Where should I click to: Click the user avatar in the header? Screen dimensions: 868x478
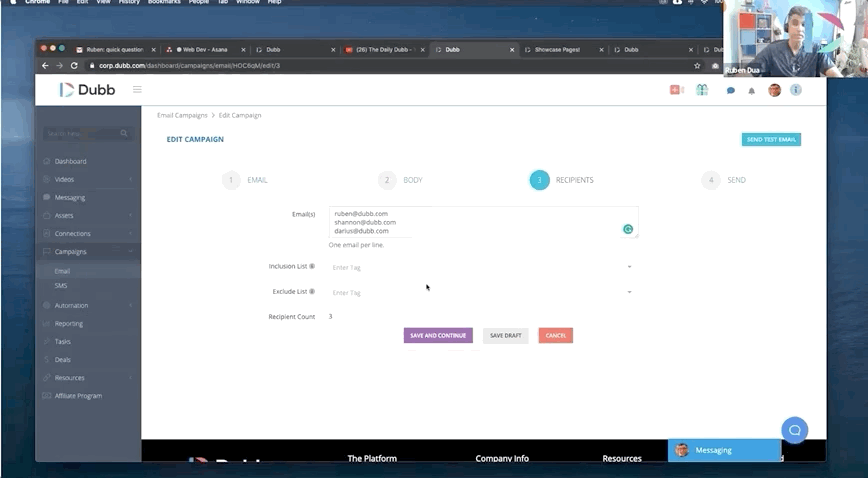pyautogui.click(x=774, y=90)
